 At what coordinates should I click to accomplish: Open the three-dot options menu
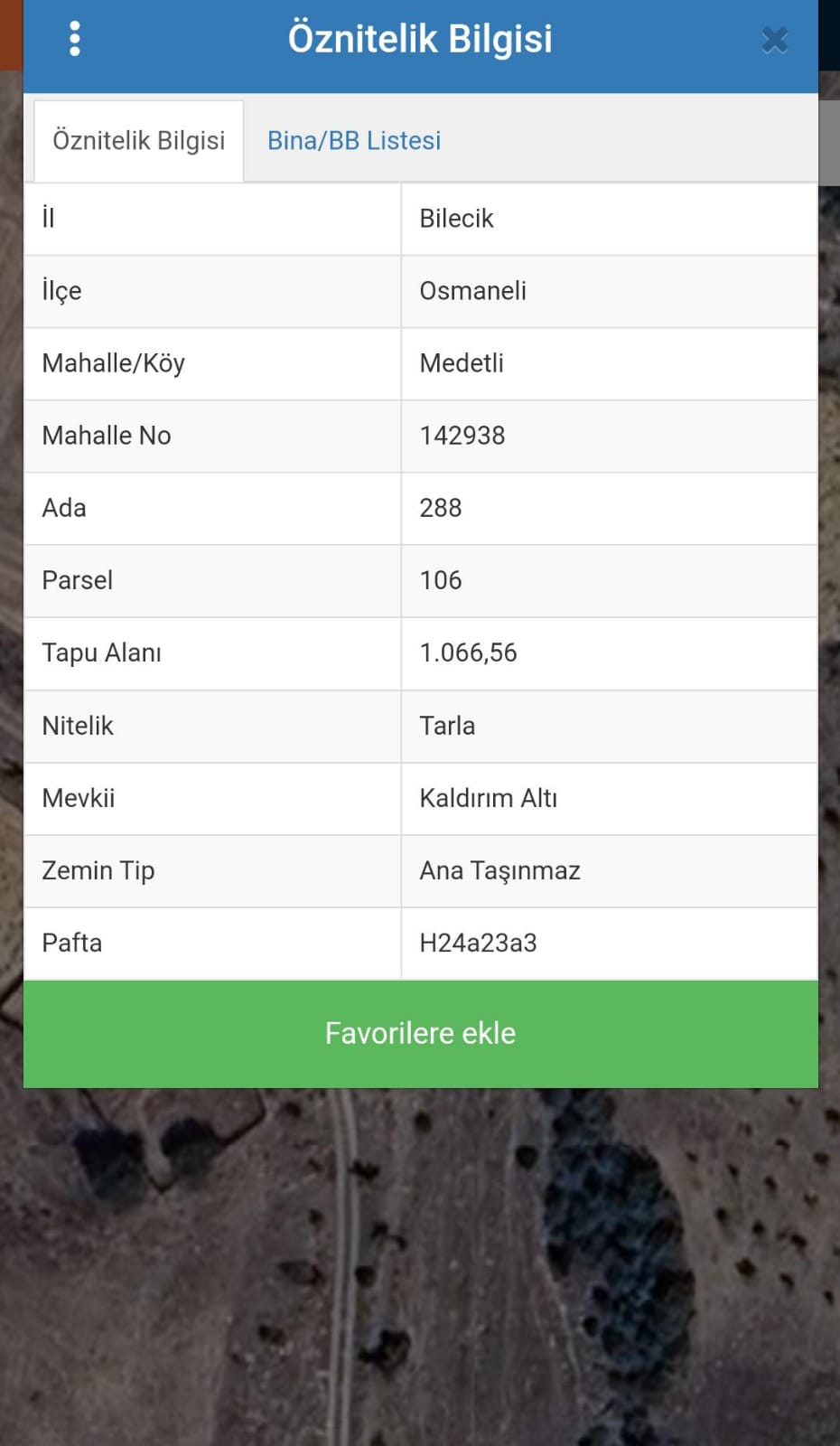pos(75,39)
